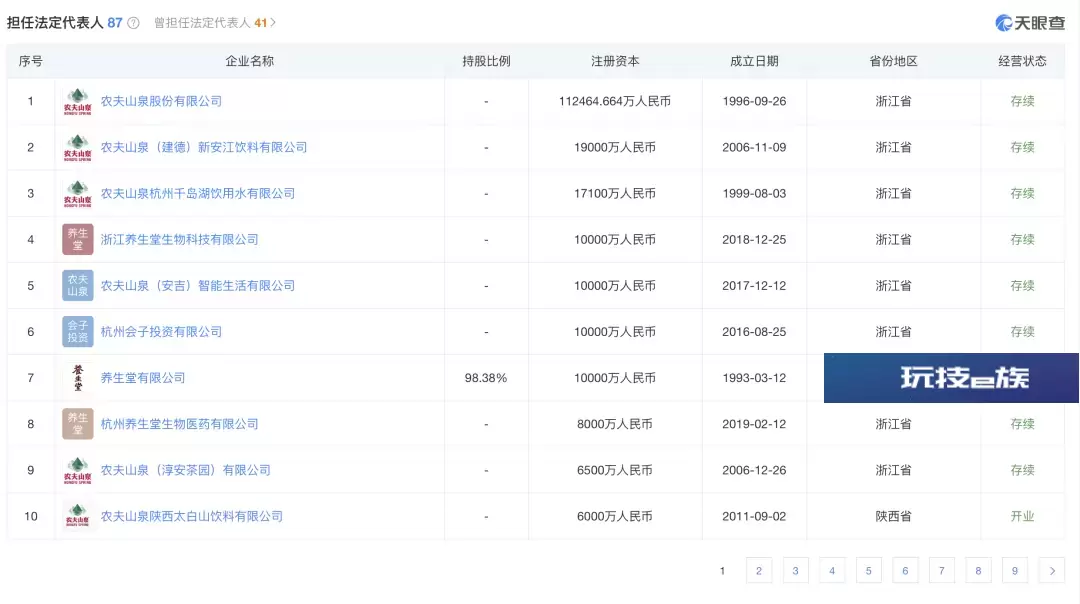Click the 17100万人民币 capital cell
1080x604 pixels.
point(615,194)
